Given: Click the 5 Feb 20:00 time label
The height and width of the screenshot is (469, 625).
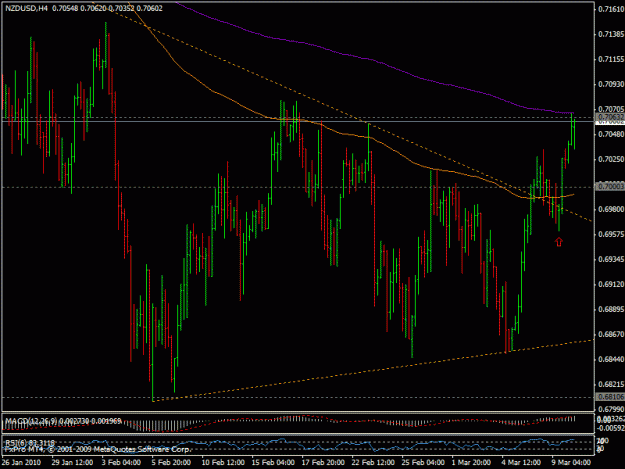Looking at the screenshot, I should pyautogui.click(x=171, y=462).
